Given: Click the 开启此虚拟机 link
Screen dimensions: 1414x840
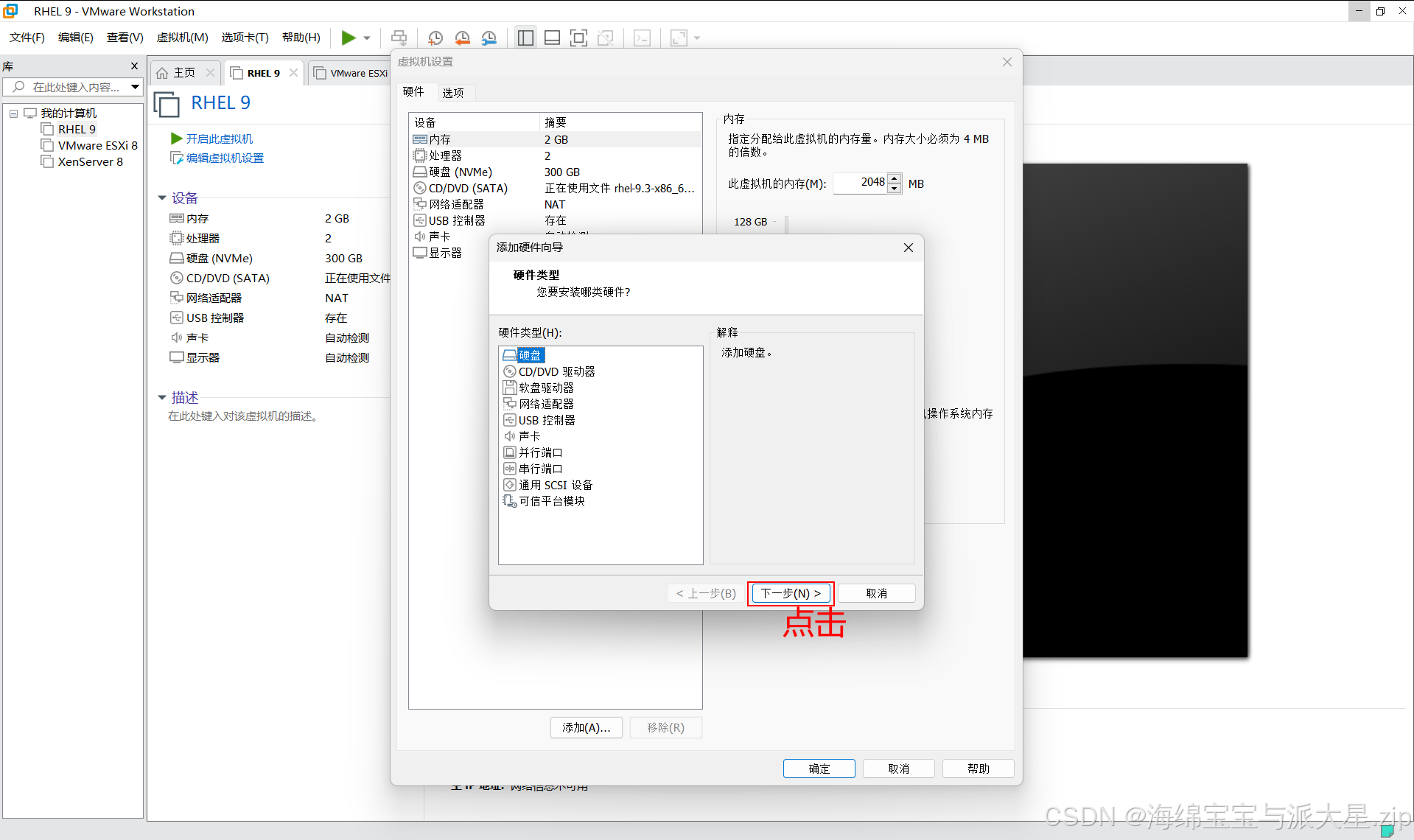Looking at the screenshot, I should pyautogui.click(x=219, y=139).
